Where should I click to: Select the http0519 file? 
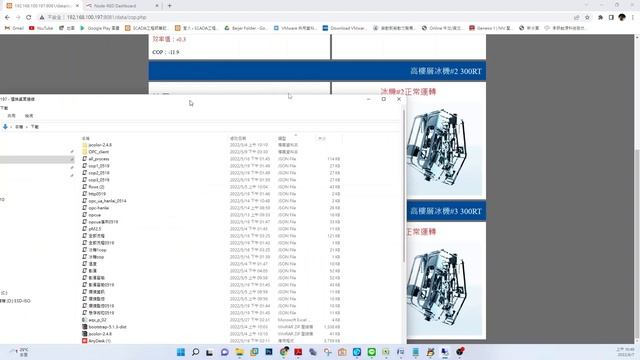tap(97, 194)
